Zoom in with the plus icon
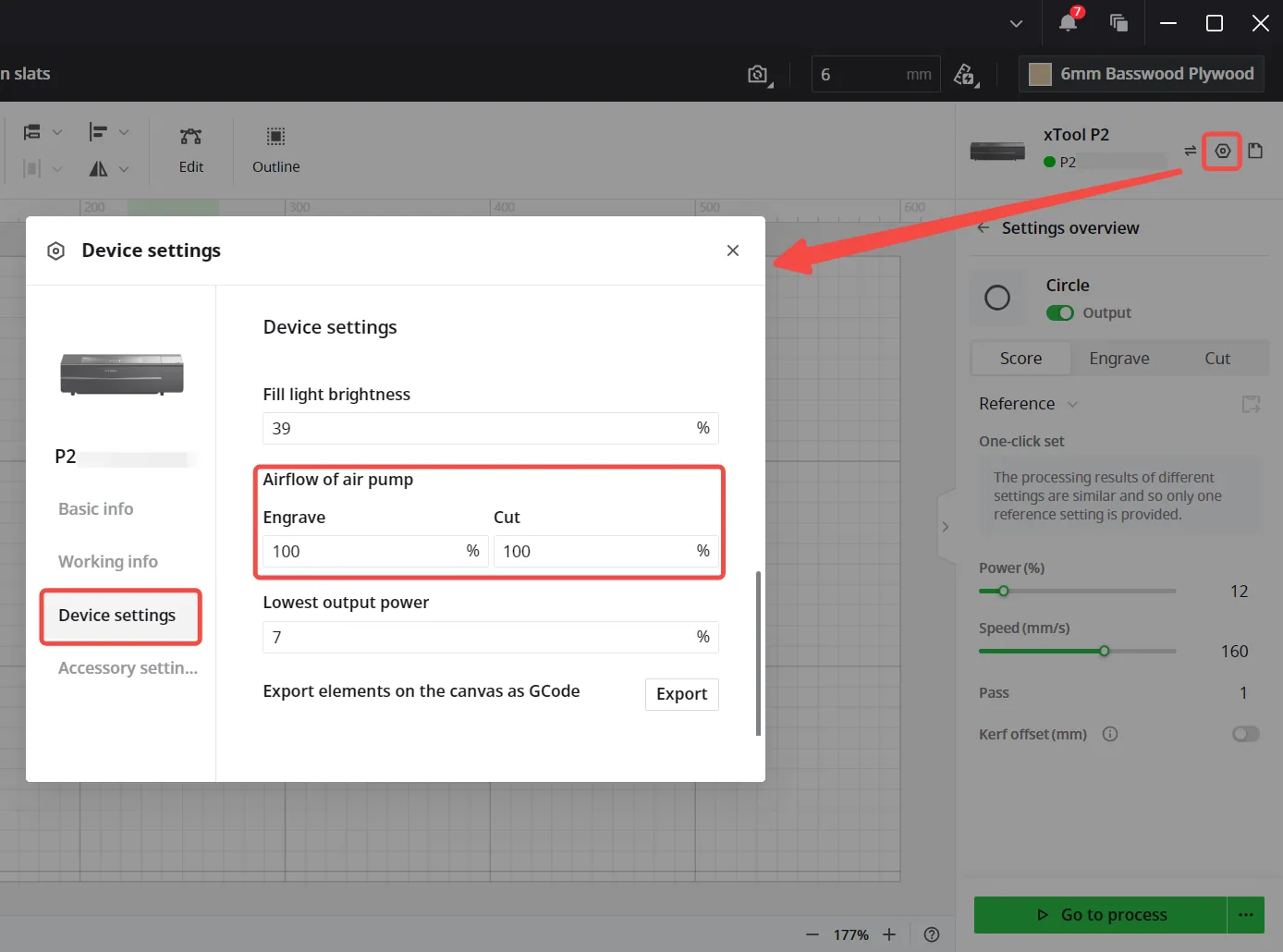The image size is (1283, 952). [889, 934]
